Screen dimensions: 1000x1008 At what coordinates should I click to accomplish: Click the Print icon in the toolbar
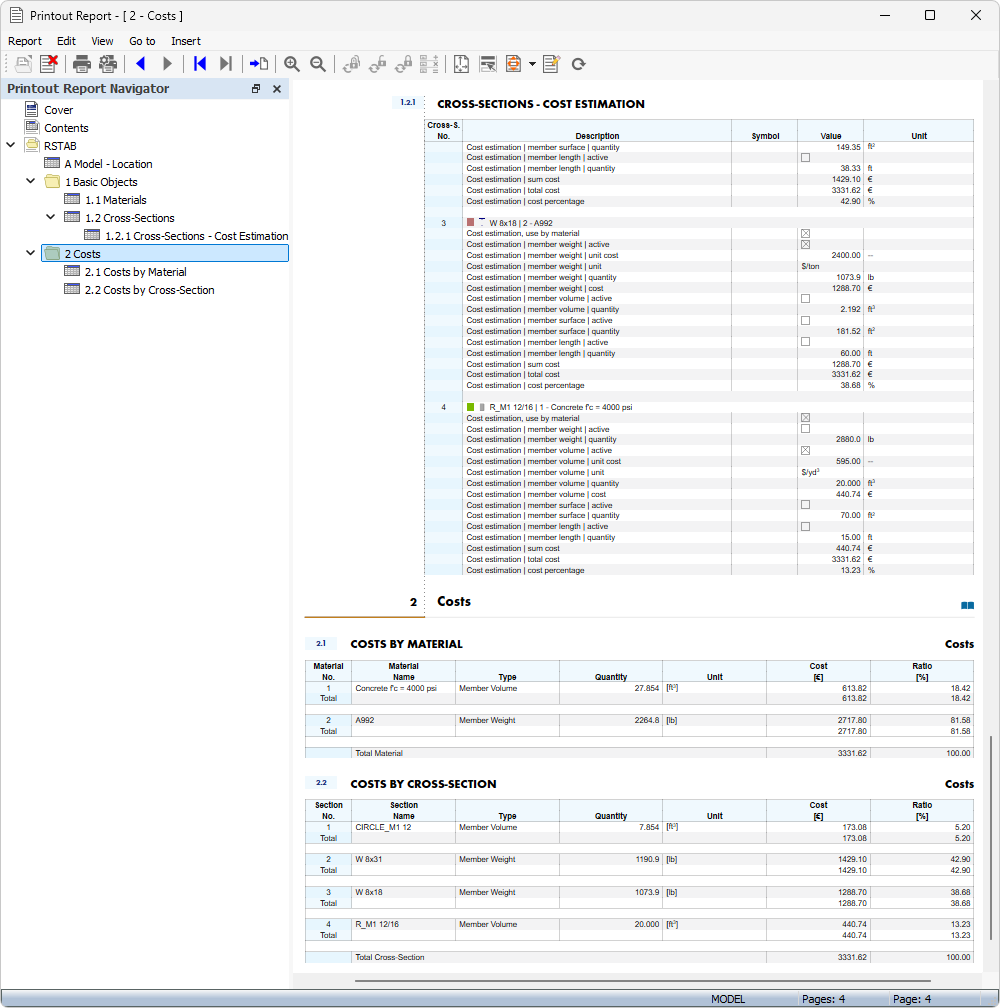point(80,63)
